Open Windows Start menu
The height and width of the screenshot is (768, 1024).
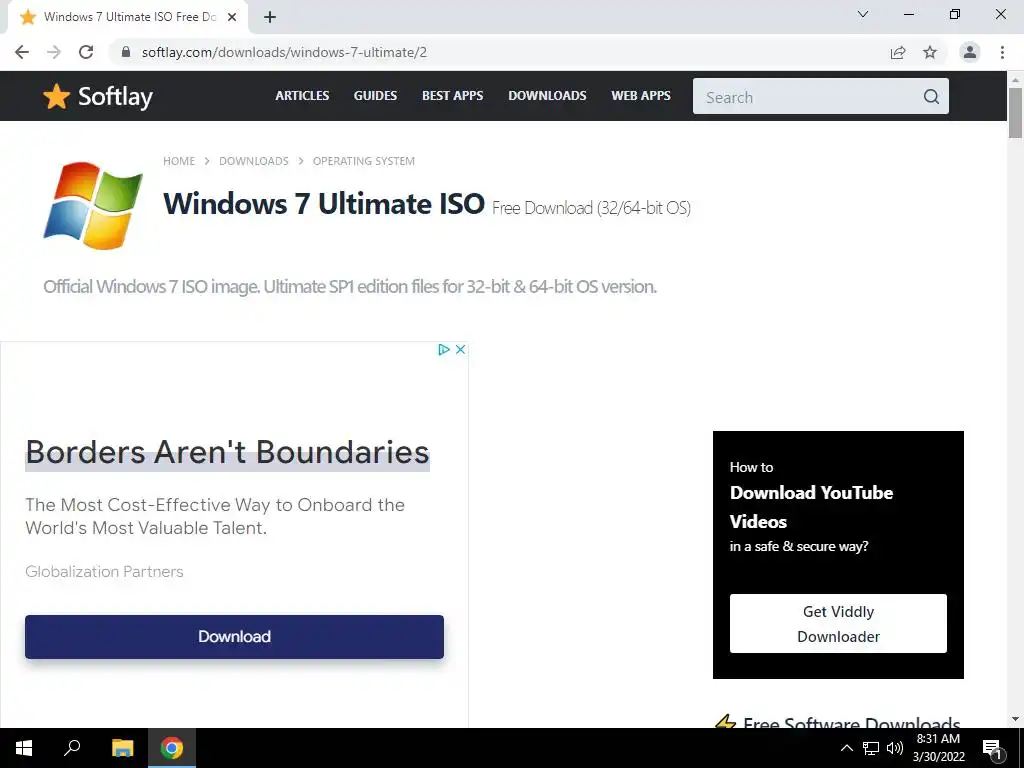pos(24,748)
